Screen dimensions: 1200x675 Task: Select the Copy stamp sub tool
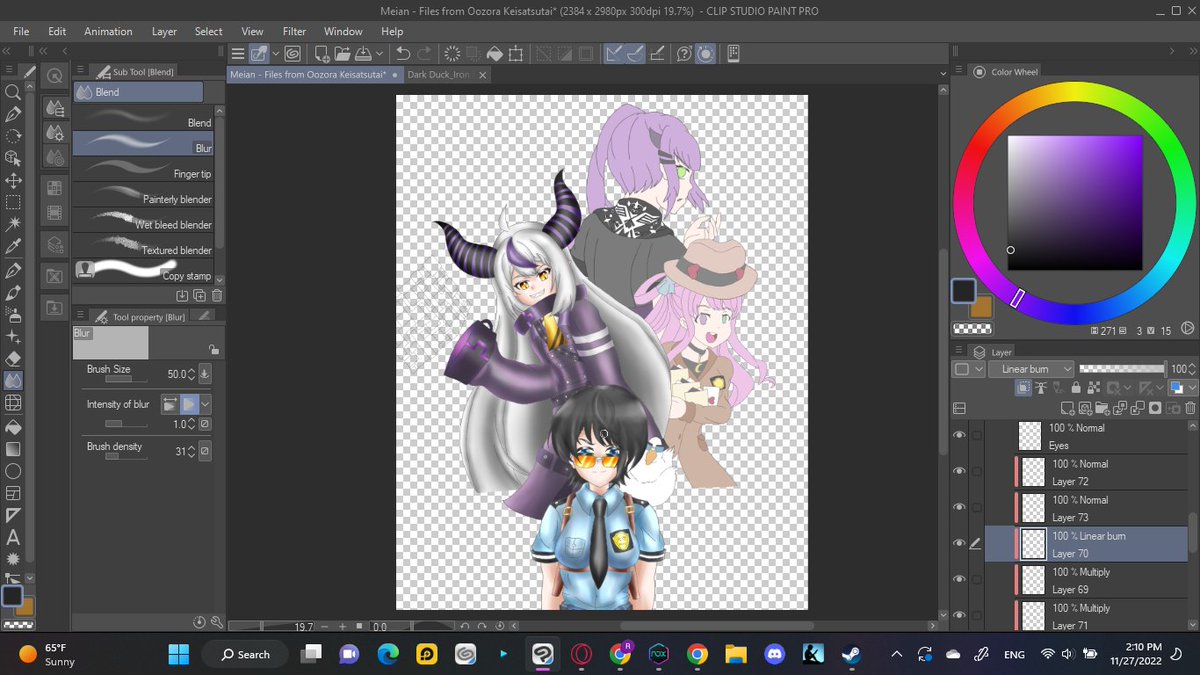[143, 270]
